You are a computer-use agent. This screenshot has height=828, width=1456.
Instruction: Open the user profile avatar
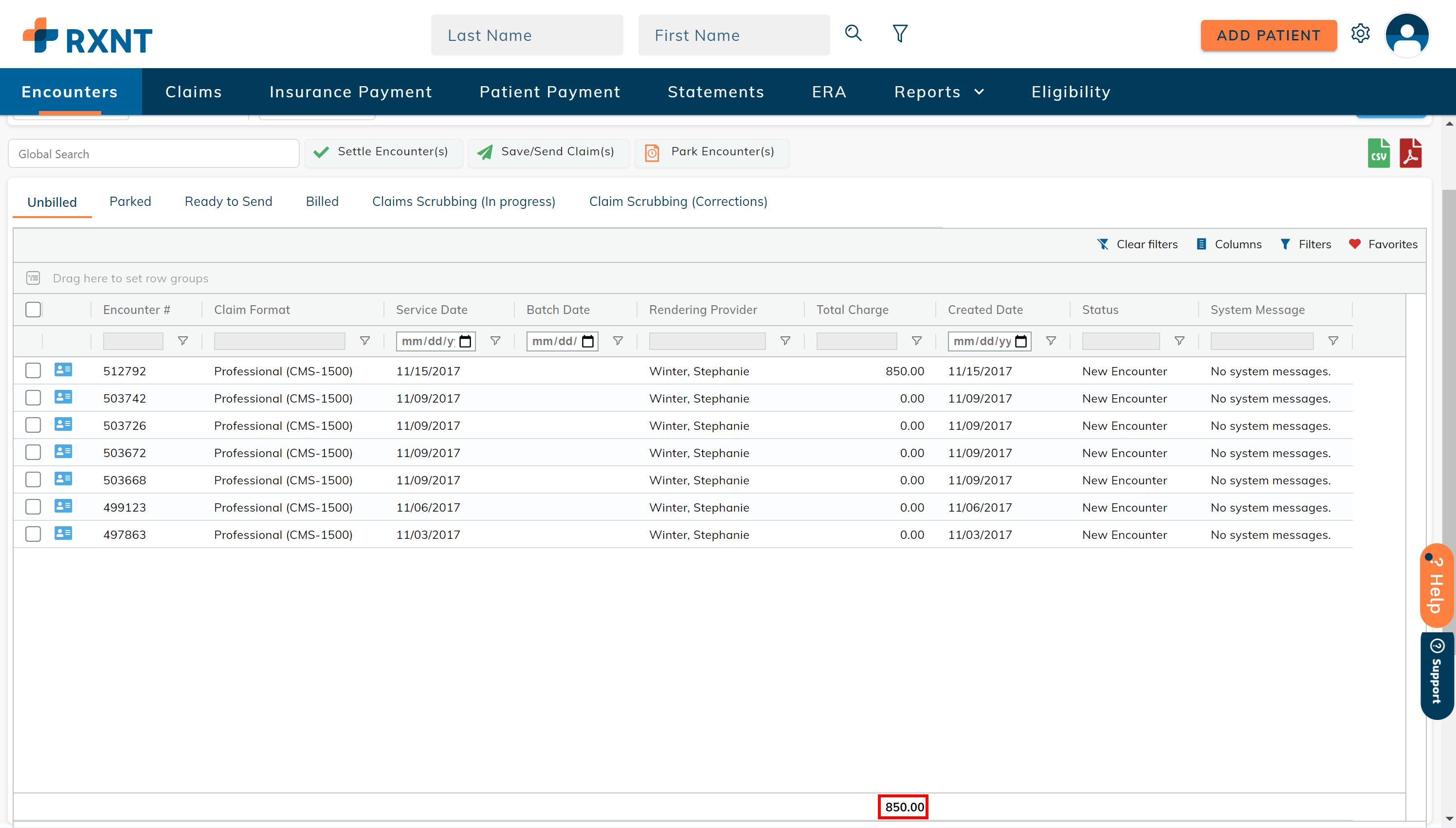1407,35
